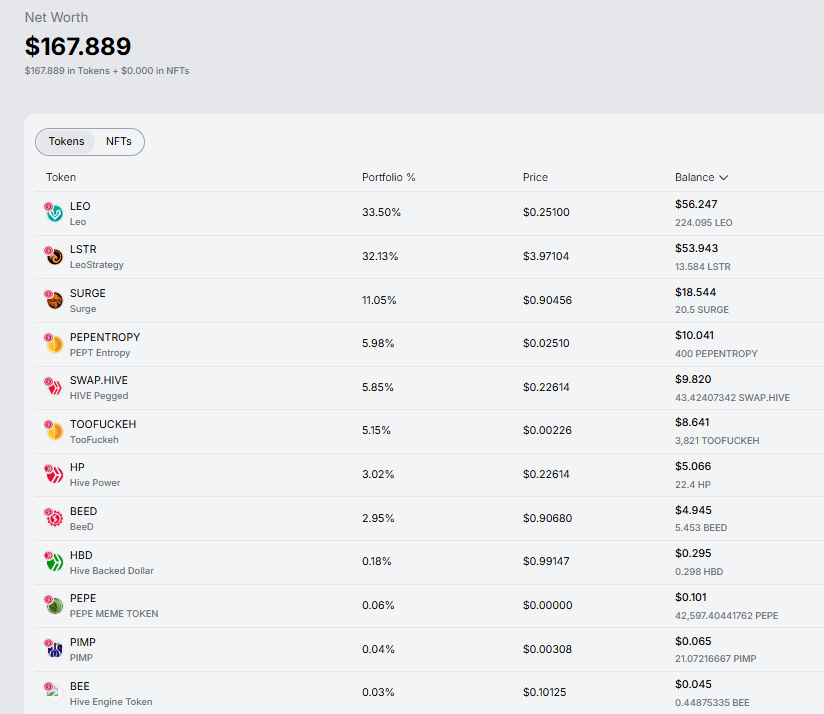Click the HBD Hive Backed Dollar icon

[x=54, y=561]
